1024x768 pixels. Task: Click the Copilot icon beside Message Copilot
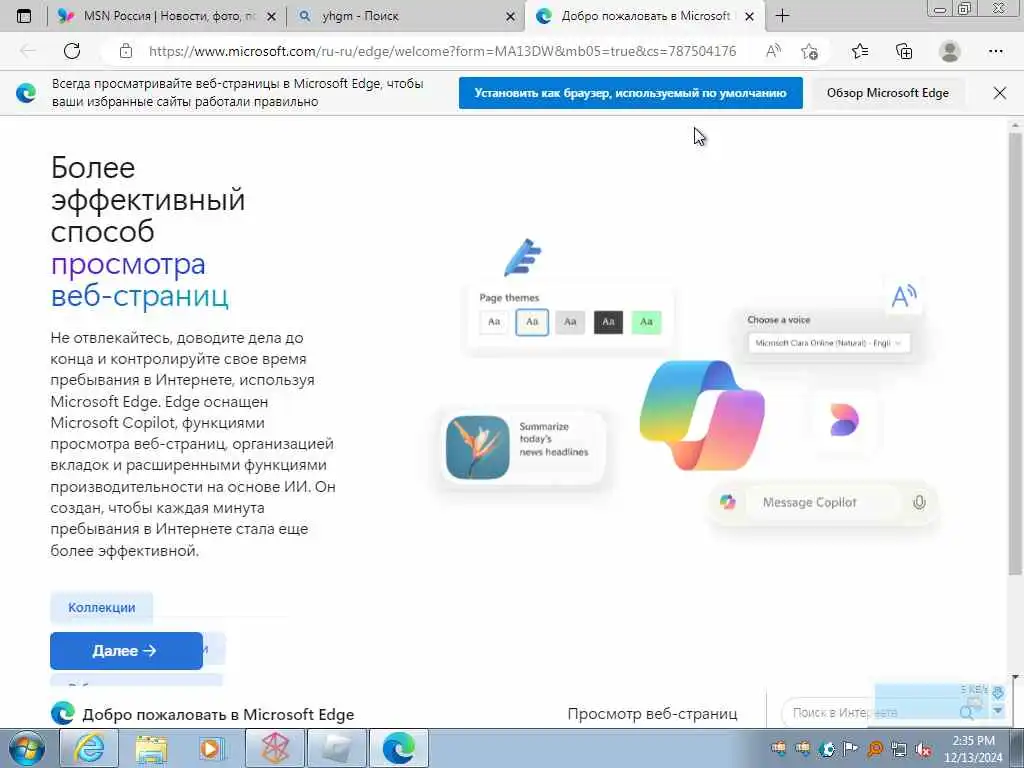[728, 502]
